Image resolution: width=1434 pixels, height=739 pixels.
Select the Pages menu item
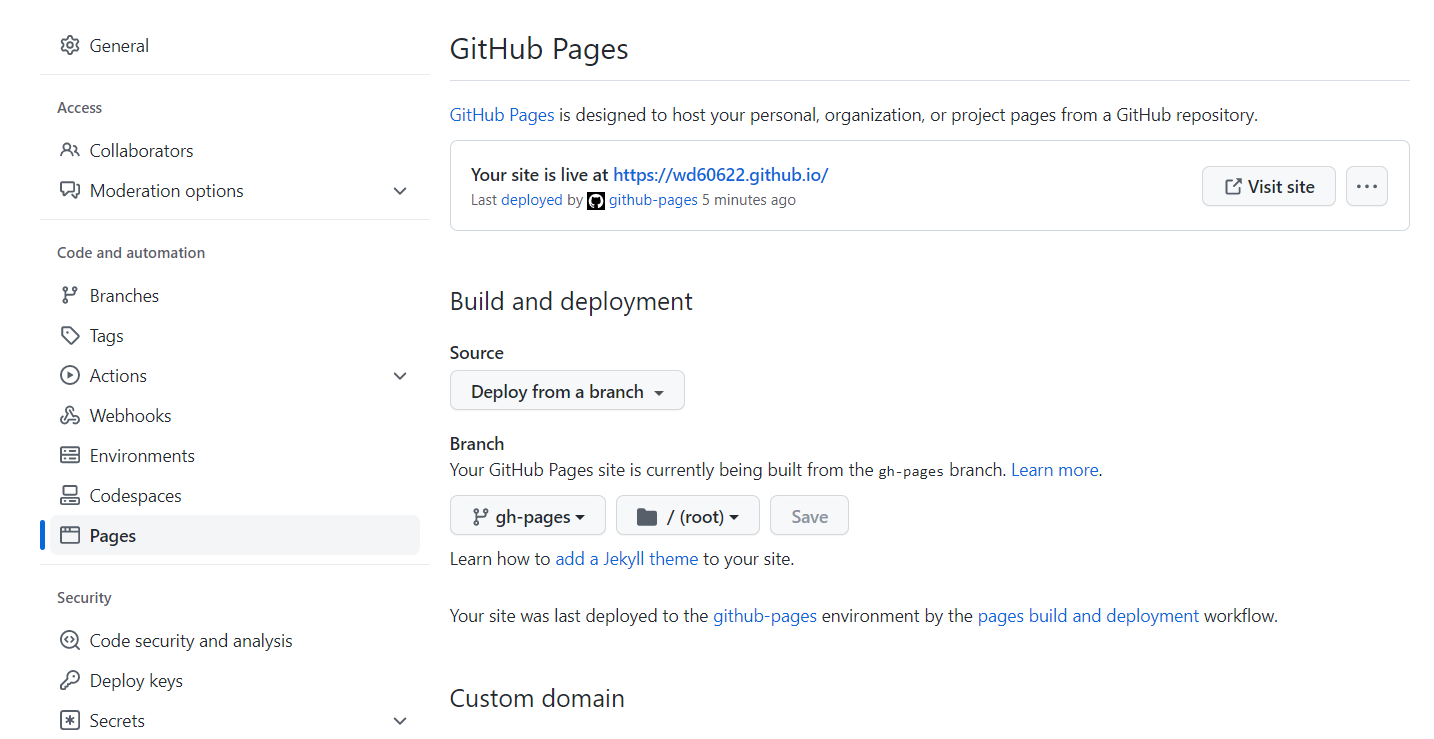click(x=235, y=536)
